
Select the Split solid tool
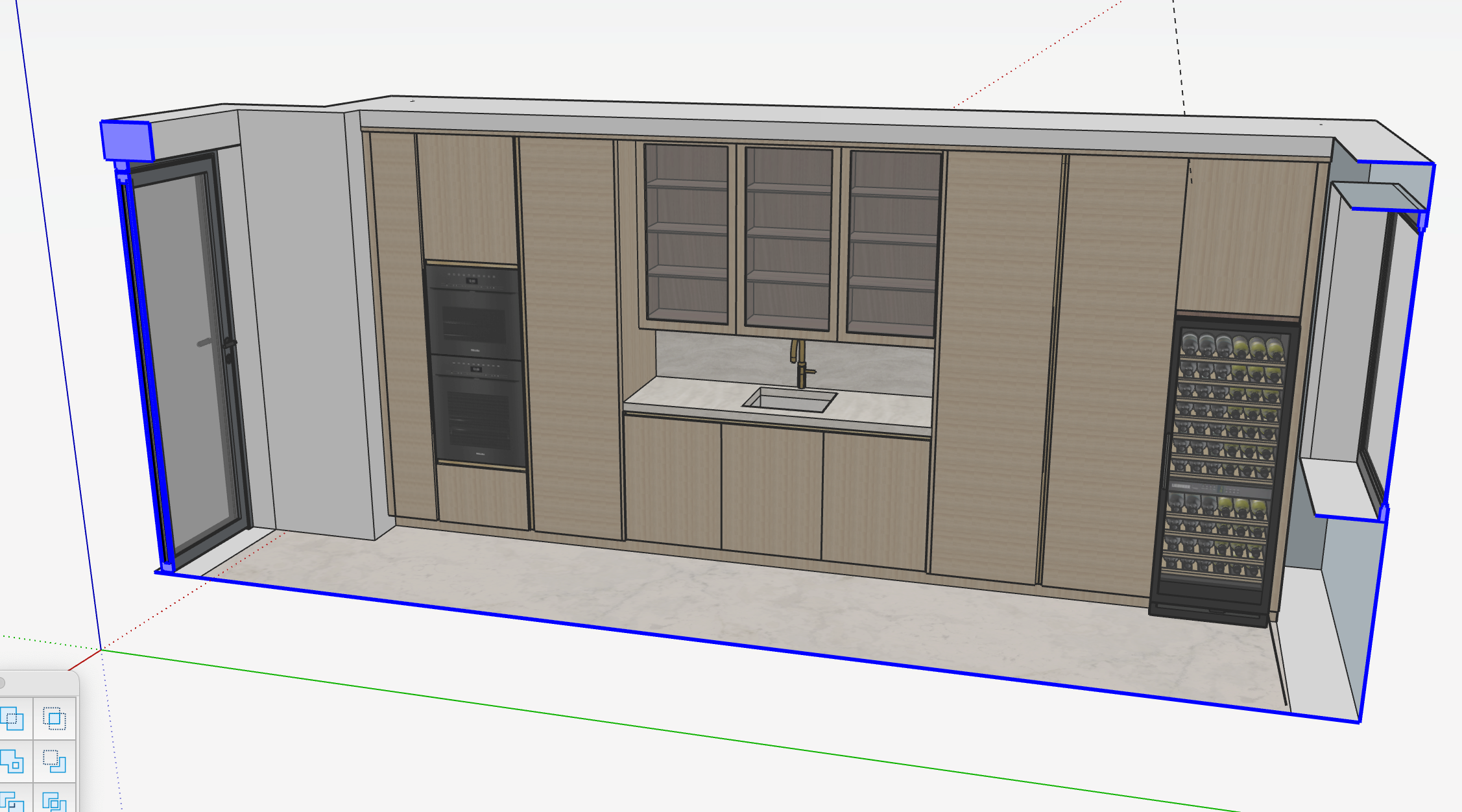(x=54, y=802)
